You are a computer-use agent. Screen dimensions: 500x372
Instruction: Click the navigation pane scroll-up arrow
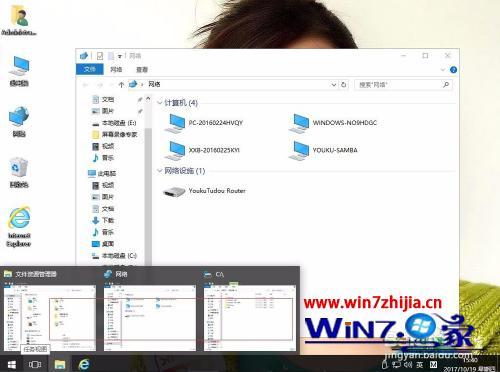pyautogui.click(x=148, y=98)
